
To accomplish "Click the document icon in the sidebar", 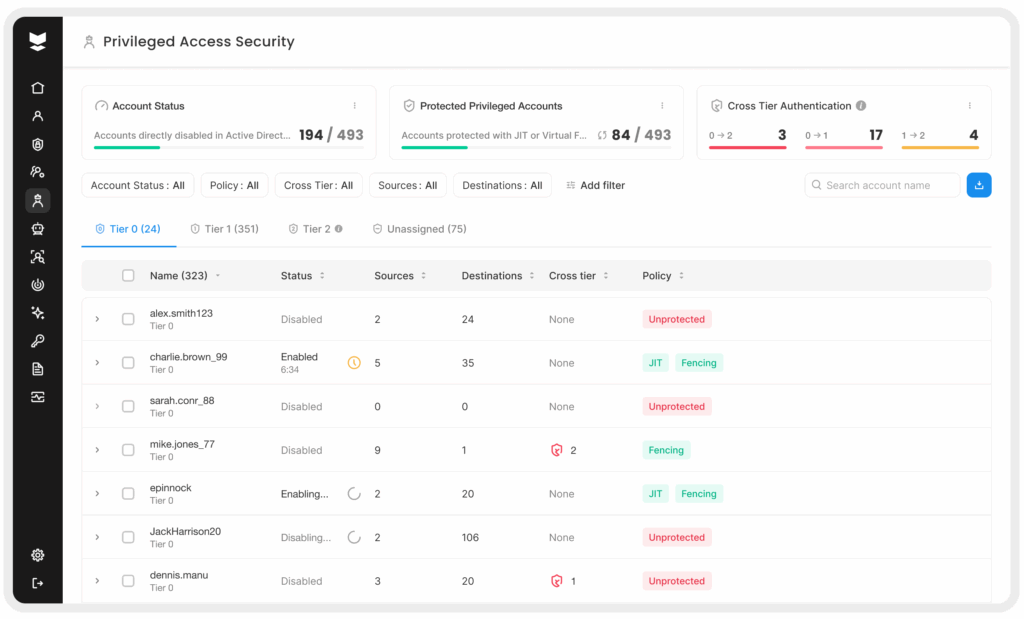I will coord(38,369).
